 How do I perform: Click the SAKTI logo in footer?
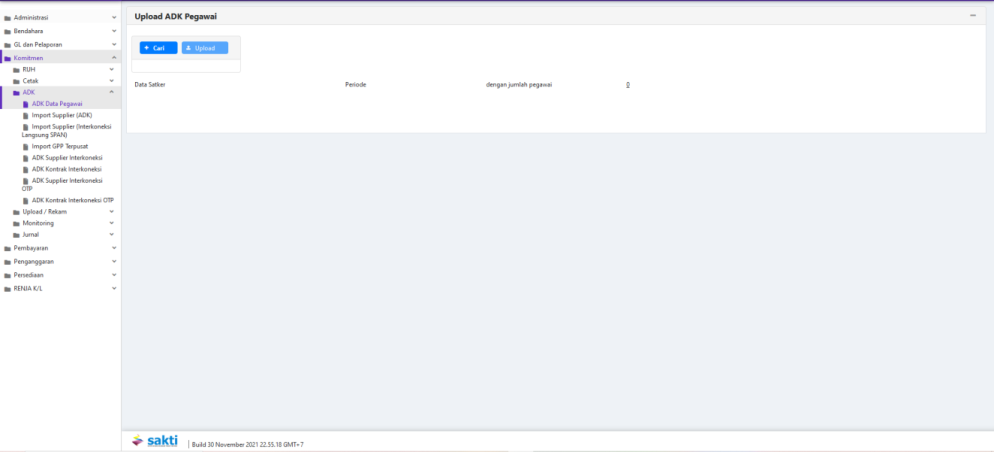point(155,441)
